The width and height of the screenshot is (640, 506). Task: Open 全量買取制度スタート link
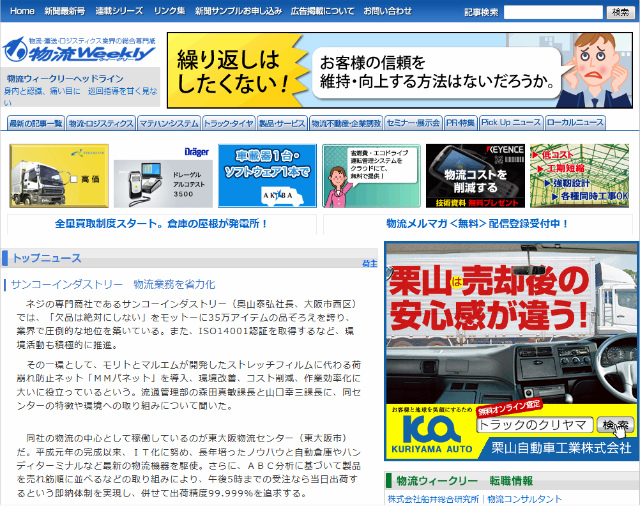[161, 224]
